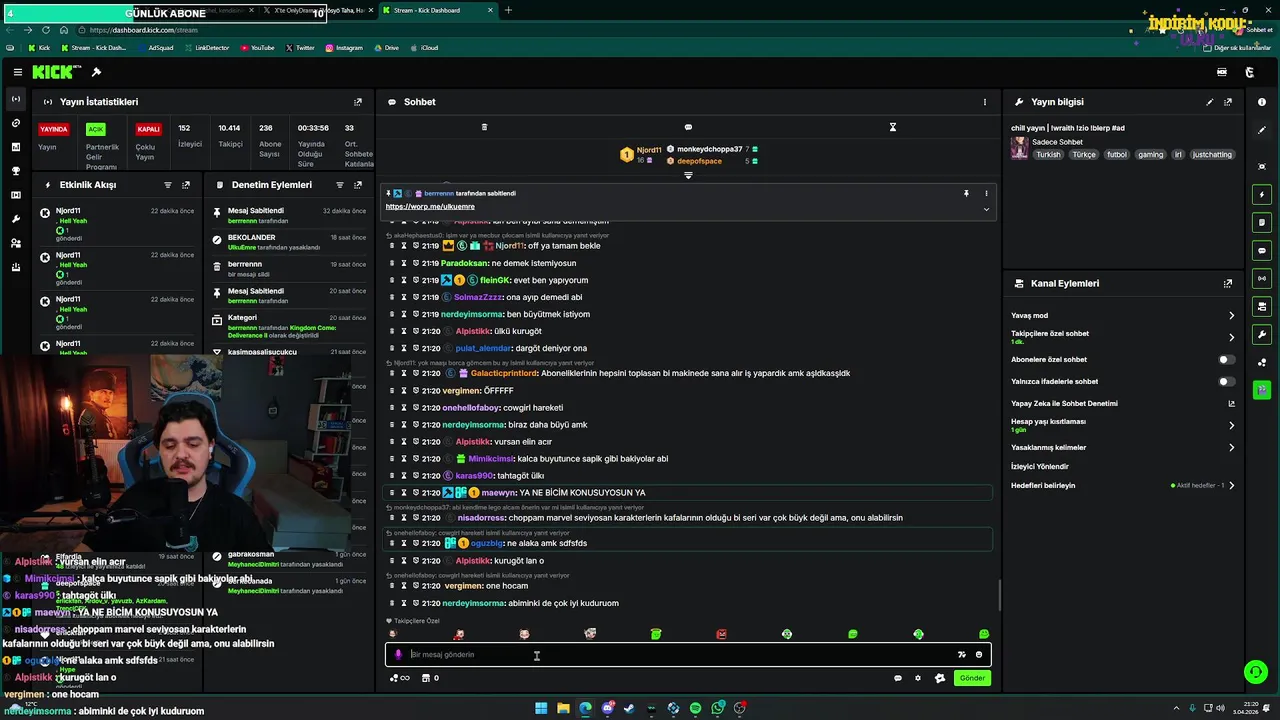Click the trash icon under Sohbet header
The height and width of the screenshot is (720, 1280).
484,127
